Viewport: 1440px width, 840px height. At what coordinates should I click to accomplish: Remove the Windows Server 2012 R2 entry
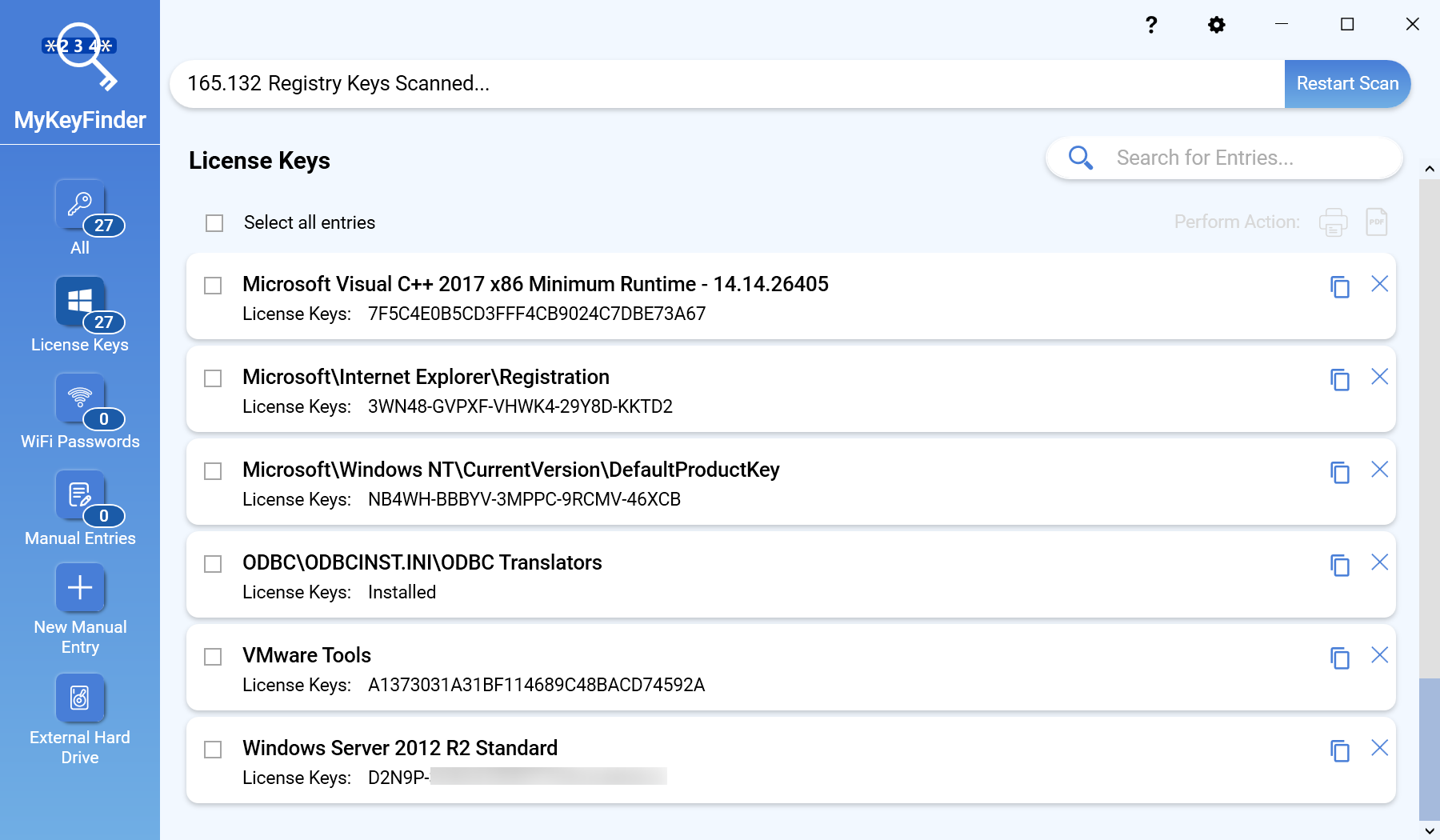pyautogui.click(x=1379, y=748)
